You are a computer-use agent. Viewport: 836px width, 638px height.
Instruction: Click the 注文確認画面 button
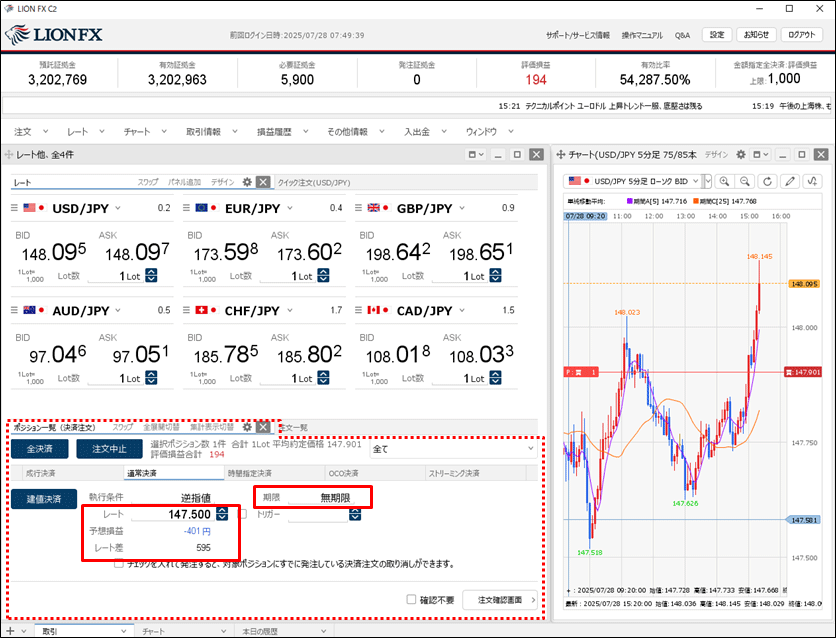coord(500,600)
